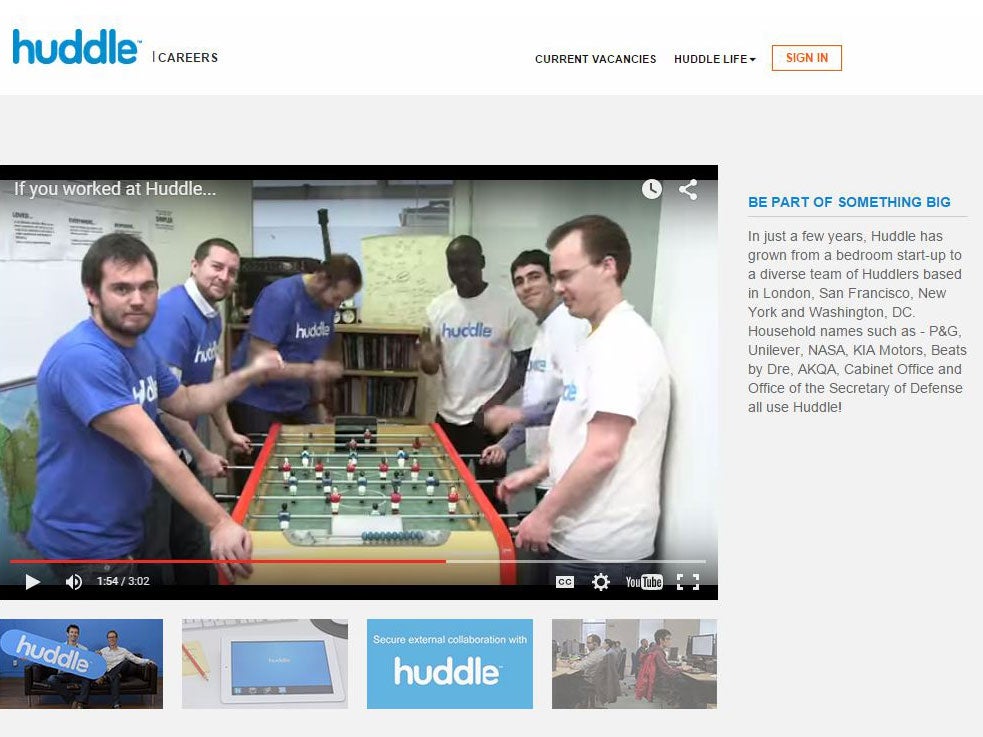Screen dimensions: 983x737
Task: Open Current Vacancies page
Action: 596,59
